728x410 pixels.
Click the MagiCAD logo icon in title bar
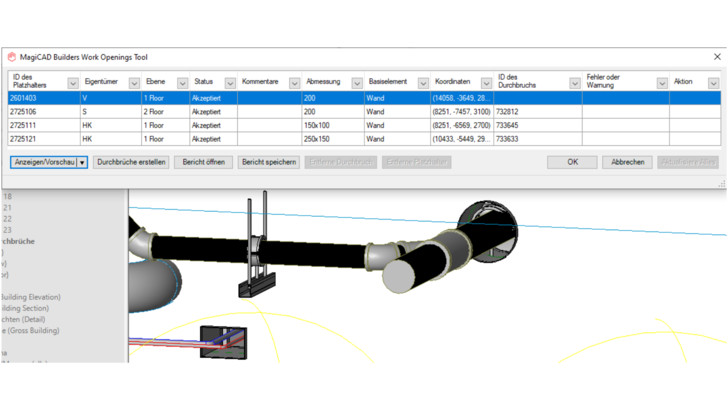click(x=12, y=58)
